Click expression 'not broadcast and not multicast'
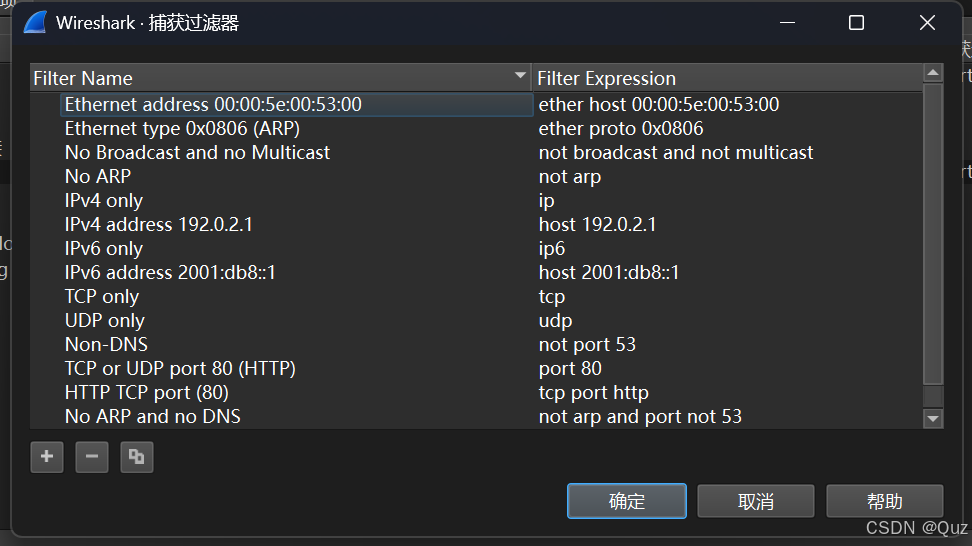Screen dimensions: 972x546 [676, 152]
